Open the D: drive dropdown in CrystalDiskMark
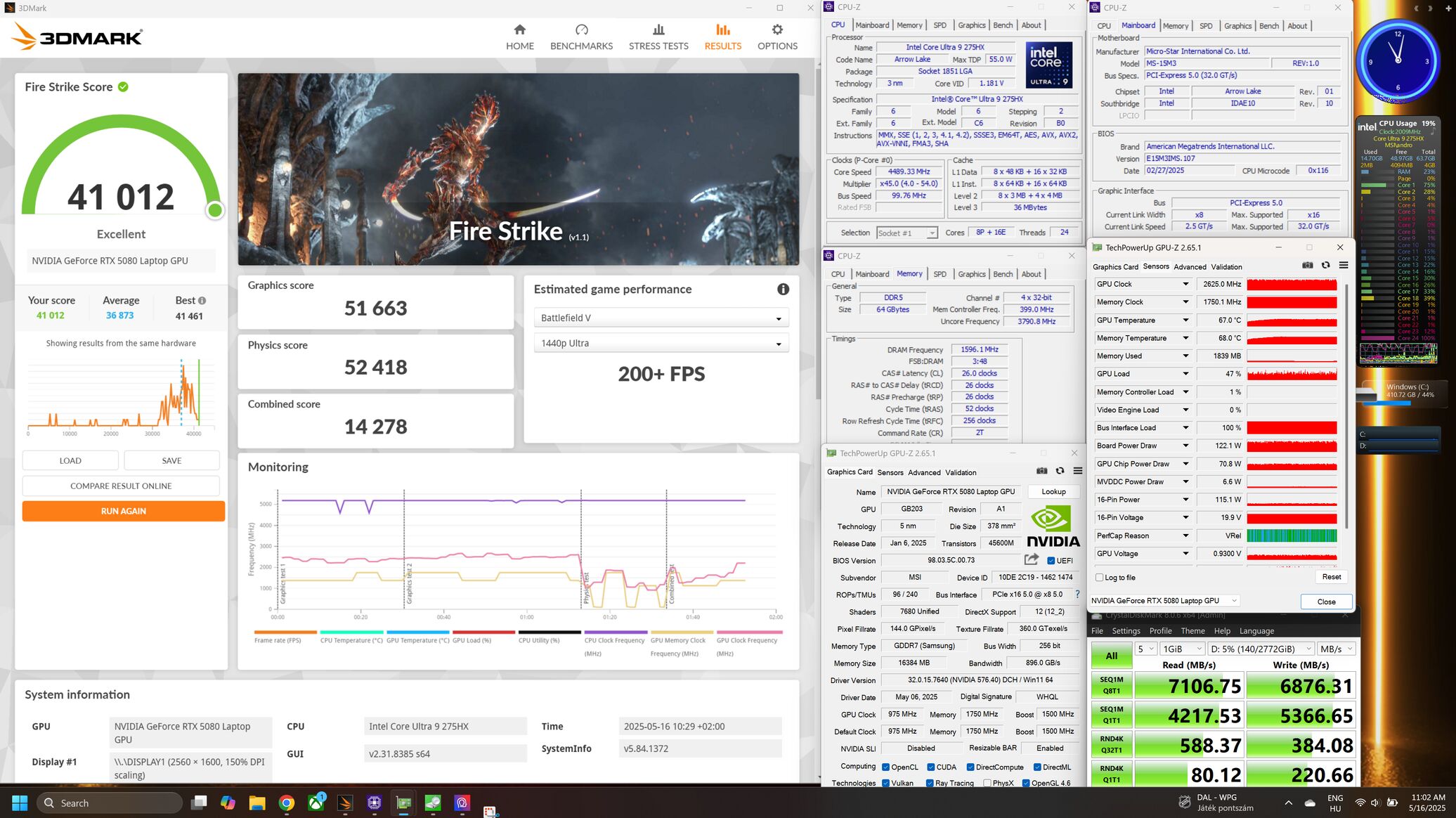Screen dimensions: 1456x818 click(1261, 649)
